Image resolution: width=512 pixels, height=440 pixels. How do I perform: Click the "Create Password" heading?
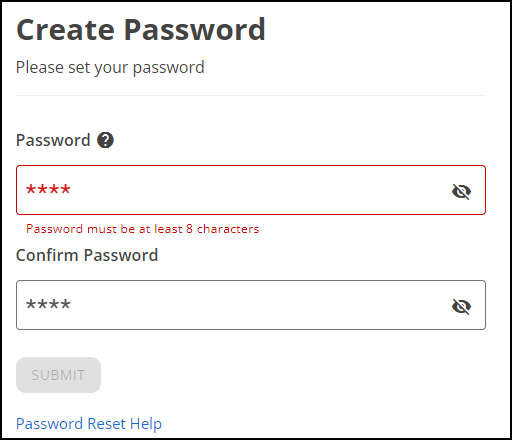click(x=141, y=30)
